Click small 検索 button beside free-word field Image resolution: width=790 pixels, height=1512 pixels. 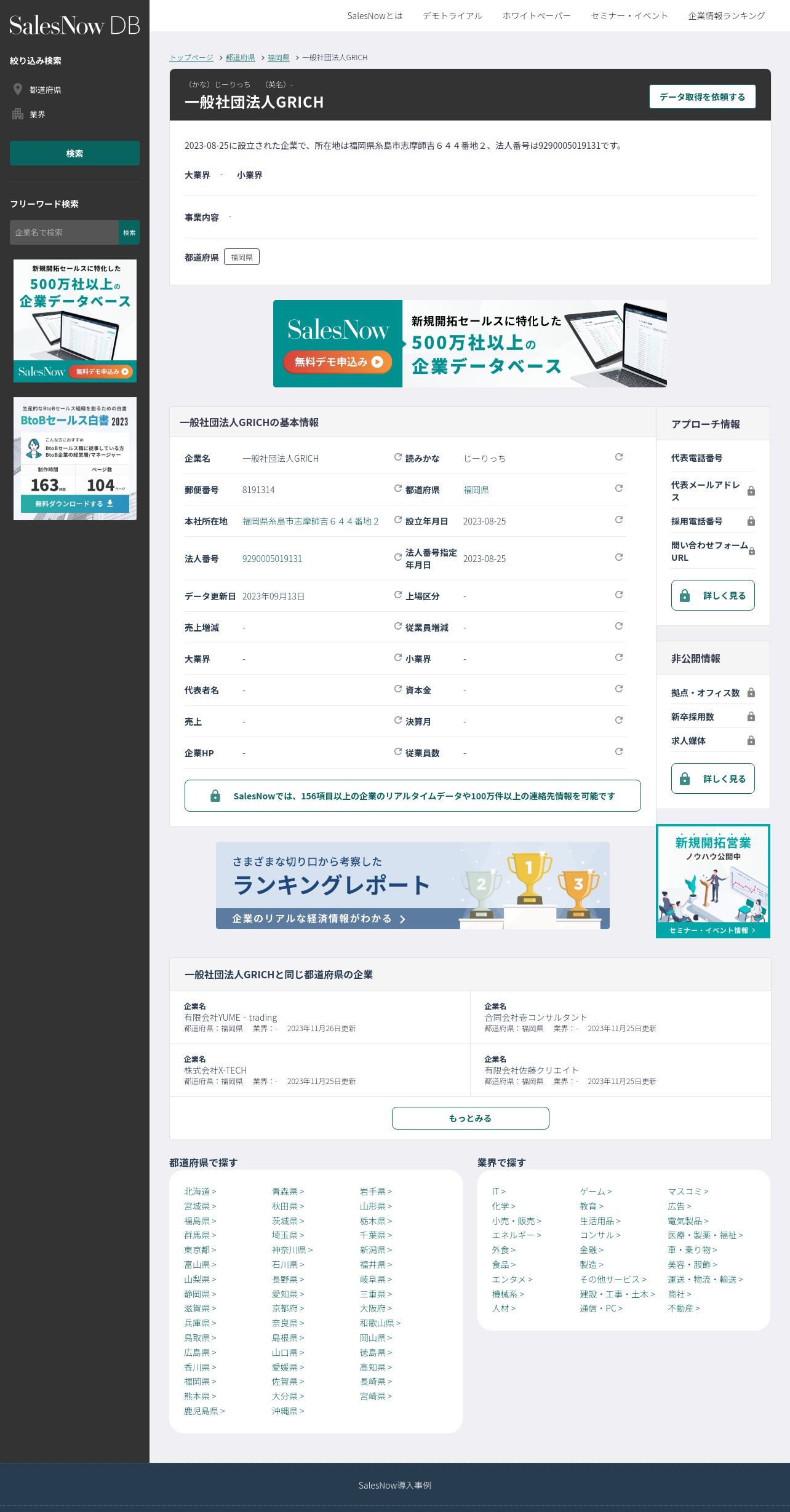pos(129,232)
